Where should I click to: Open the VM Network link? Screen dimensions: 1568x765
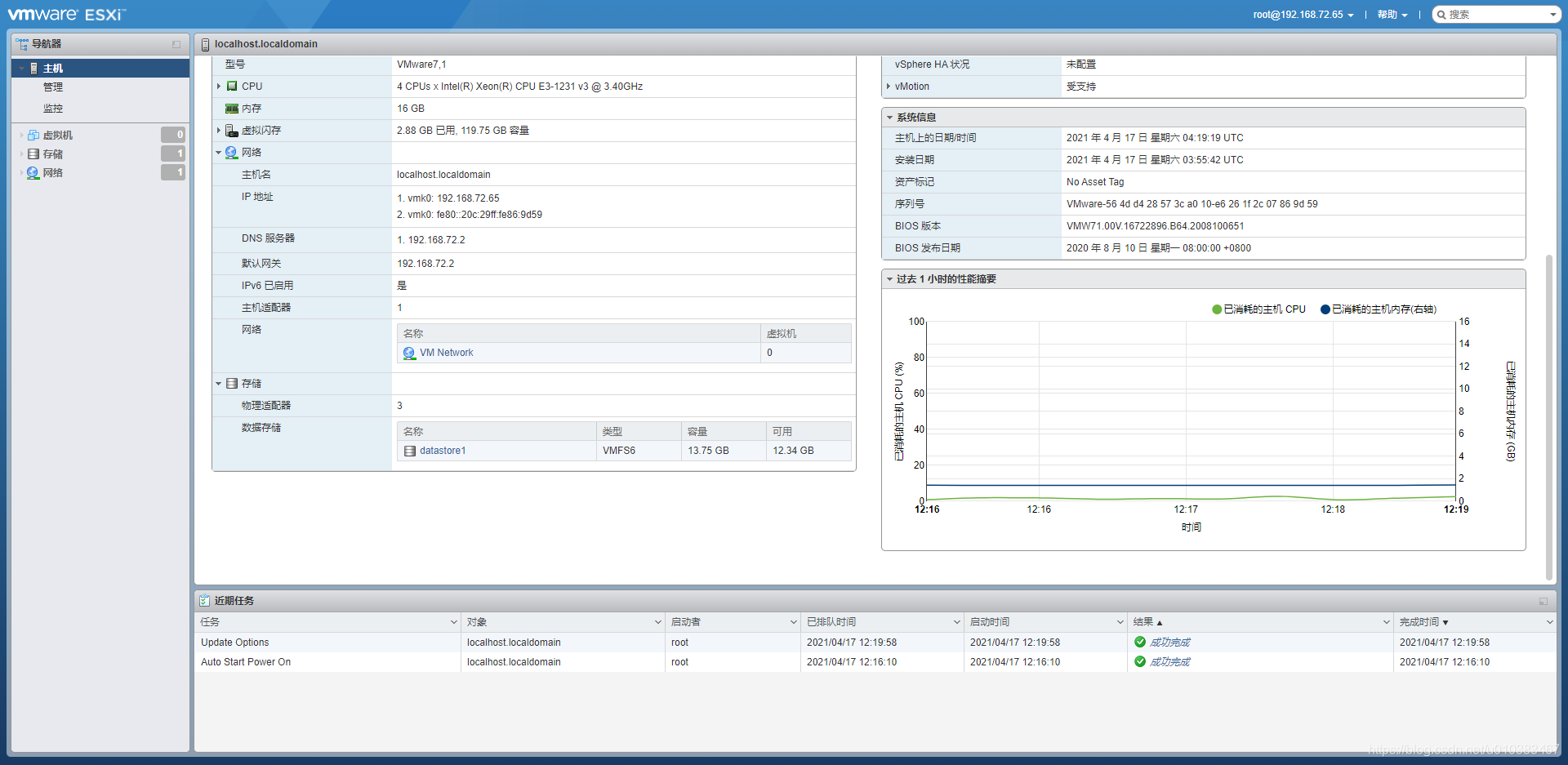[x=447, y=353]
